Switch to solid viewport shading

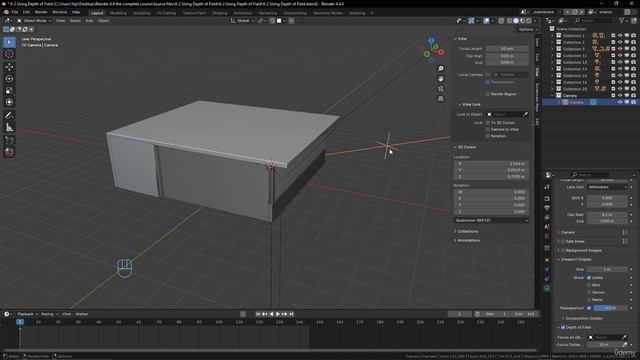[516, 20]
